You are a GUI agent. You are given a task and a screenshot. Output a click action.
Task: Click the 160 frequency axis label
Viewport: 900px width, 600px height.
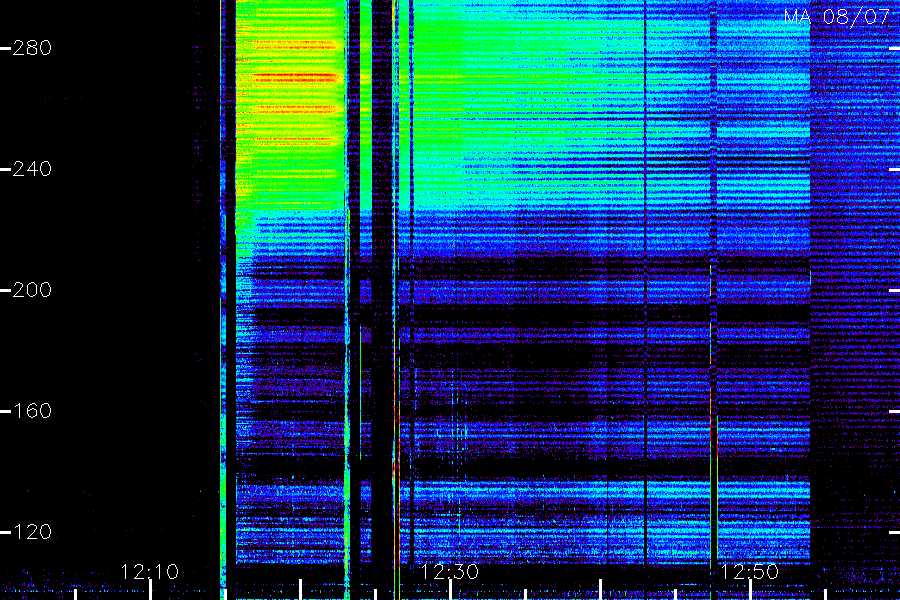[x=32, y=411]
